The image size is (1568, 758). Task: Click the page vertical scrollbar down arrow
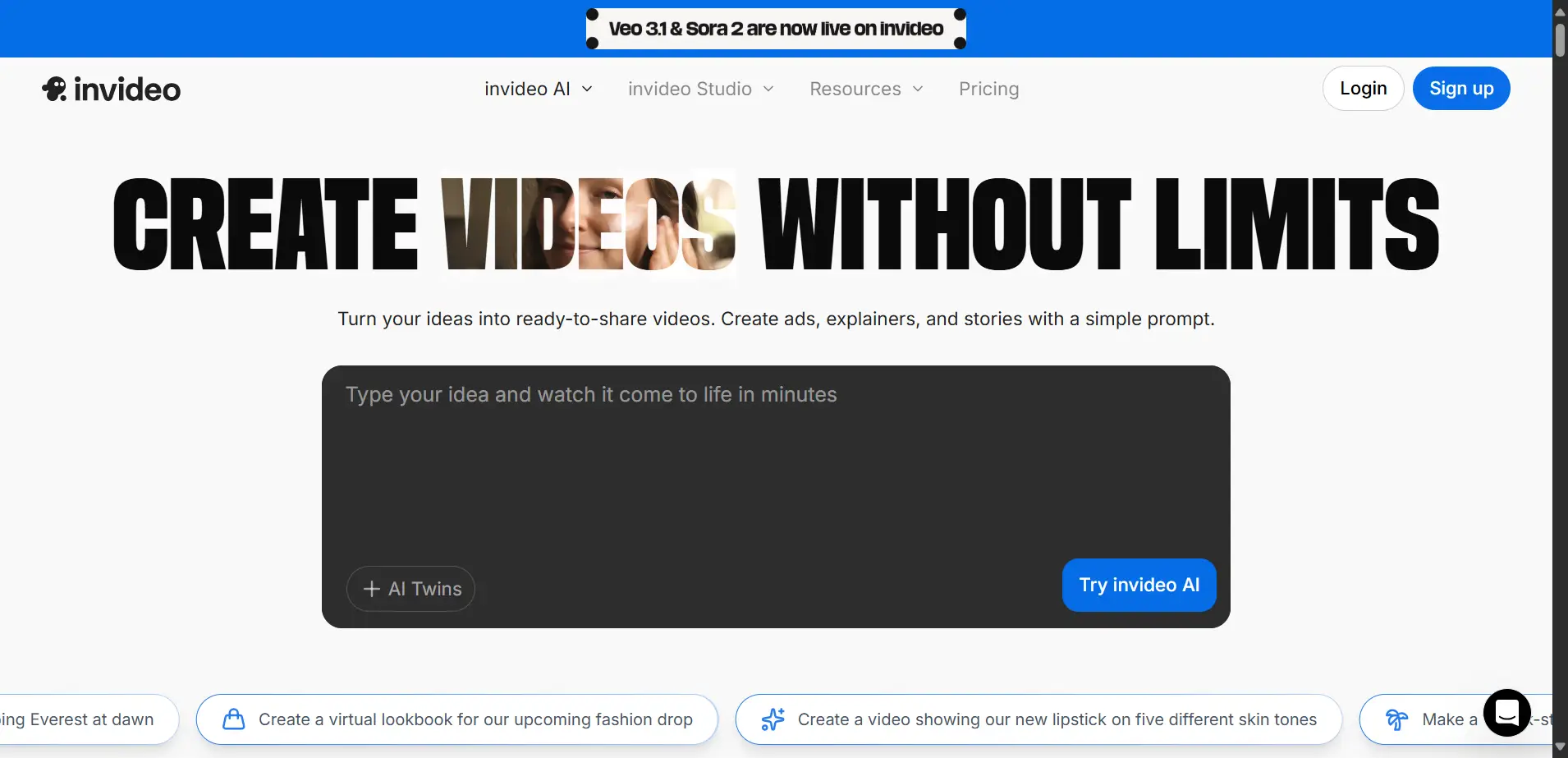1560,747
